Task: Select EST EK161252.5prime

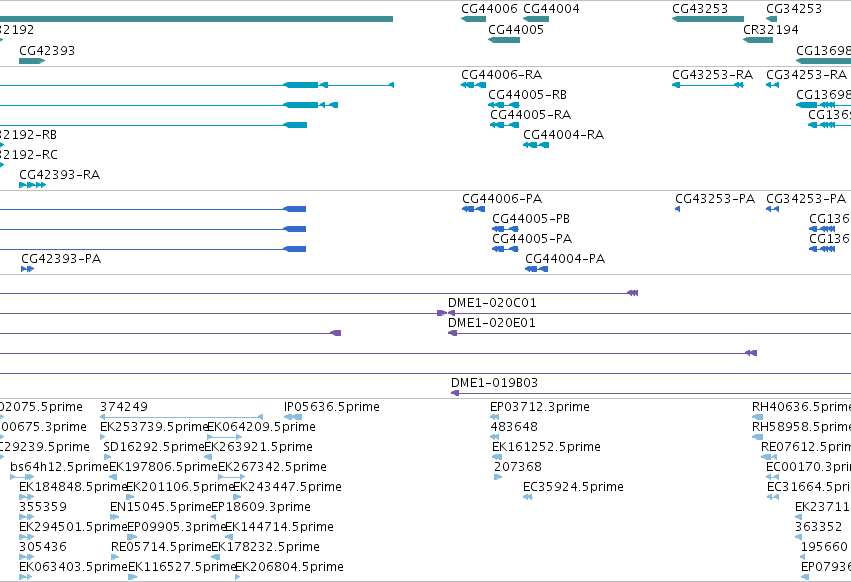Action: pyautogui.click(x=546, y=447)
